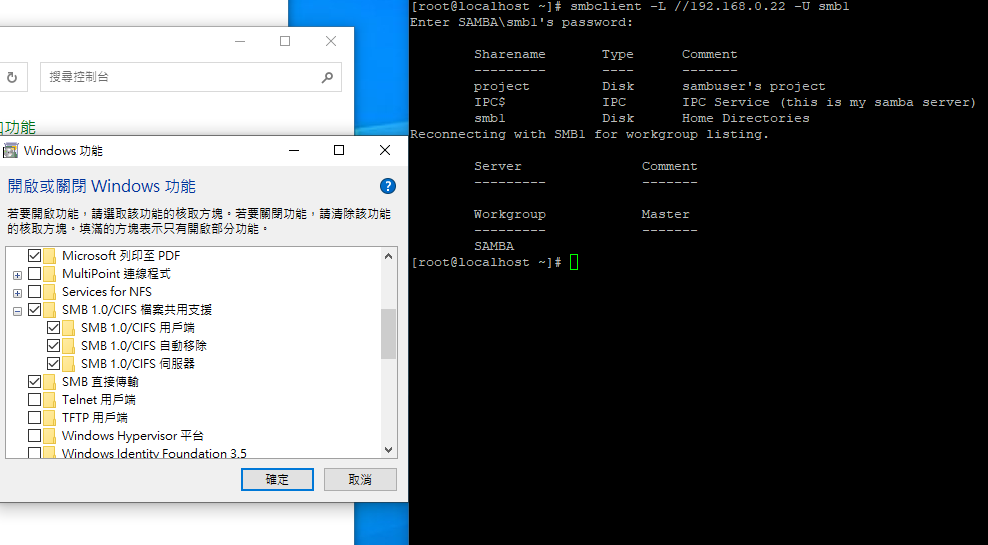Select Microsoft 列印至 PDF label
This screenshot has width=988, height=545.
point(121,256)
